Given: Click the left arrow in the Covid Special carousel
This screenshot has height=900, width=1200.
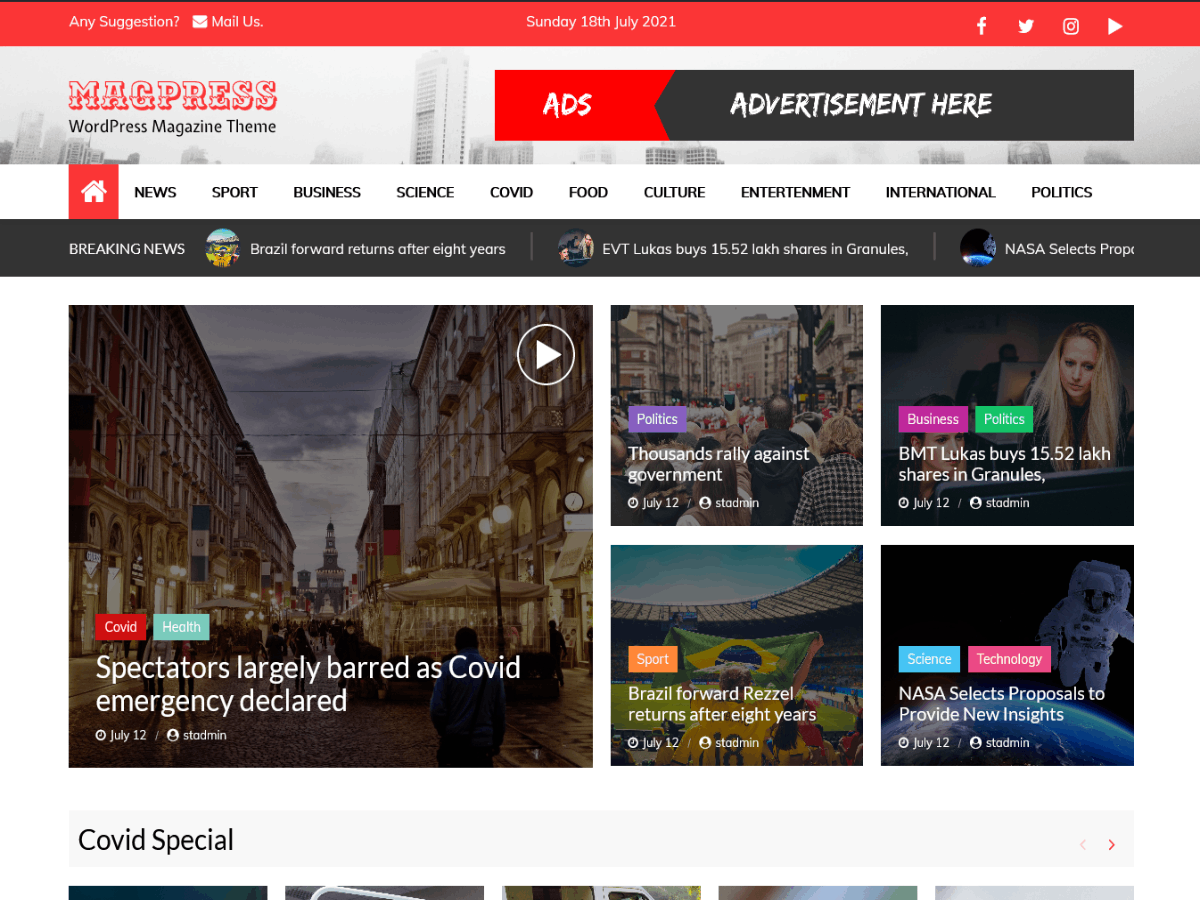Looking at the screenshot, I should click(x=1083, y=844).
